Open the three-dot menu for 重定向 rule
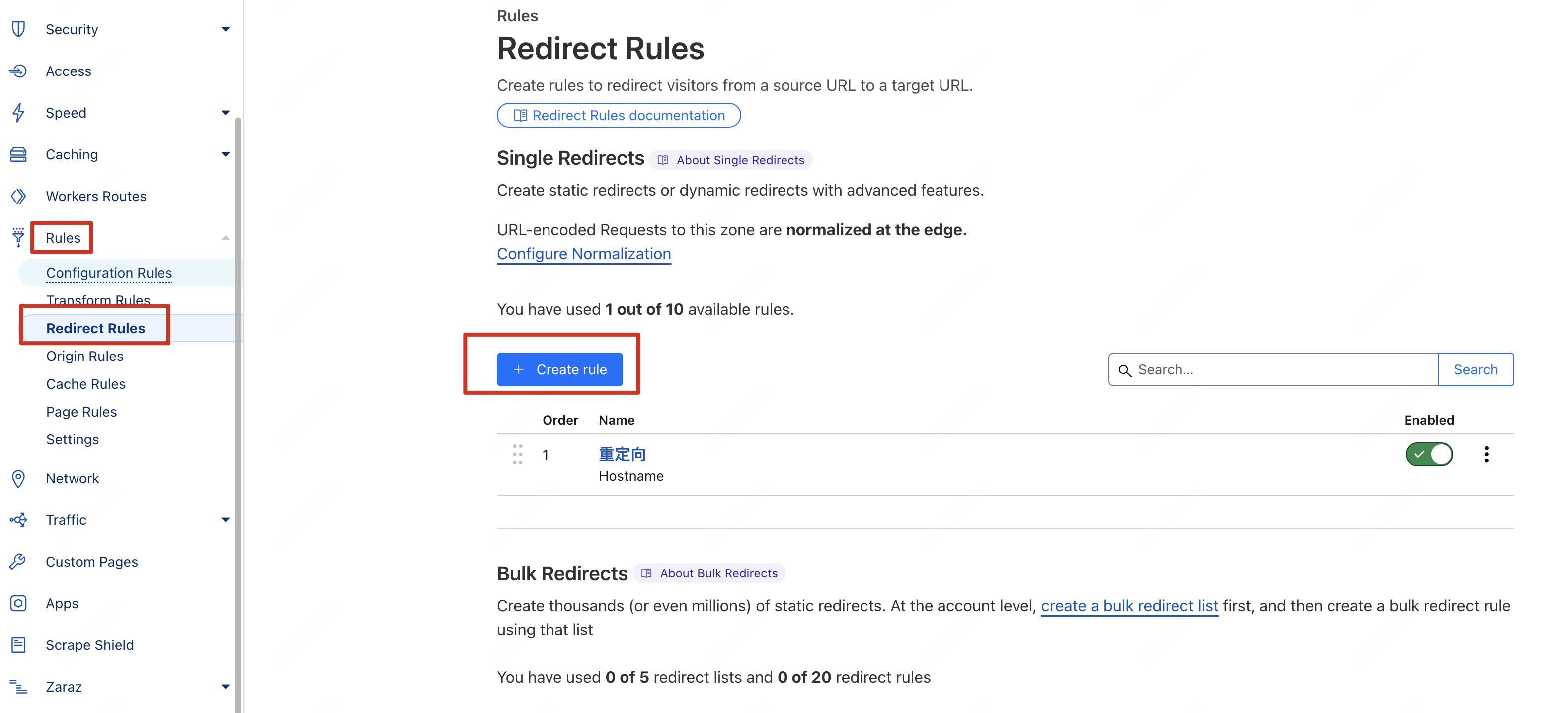Screen dimensions: 1568x713 1486,454
